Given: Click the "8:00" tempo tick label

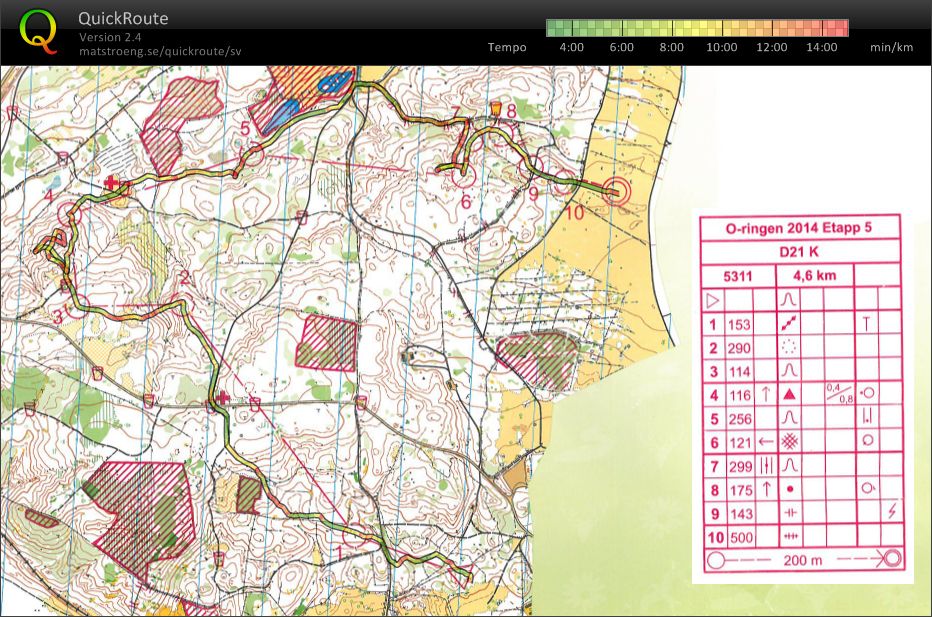Looking at the screenshot, I should [x=671, y=48].
